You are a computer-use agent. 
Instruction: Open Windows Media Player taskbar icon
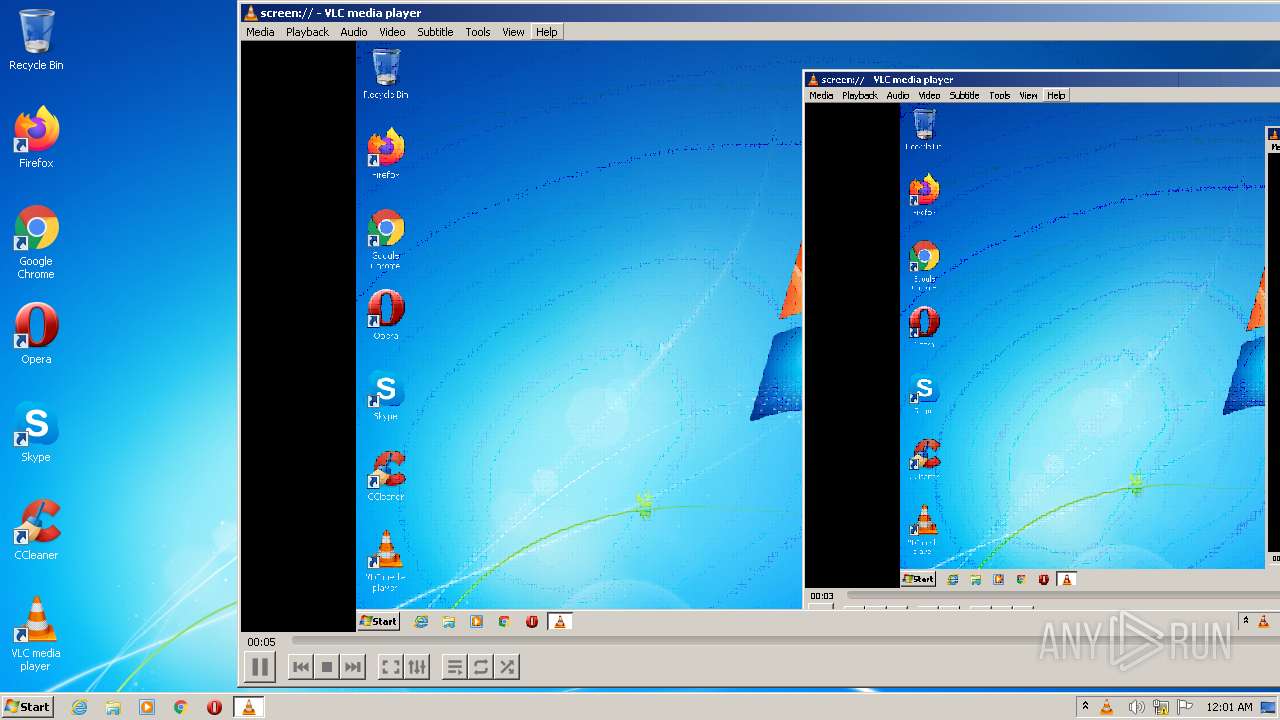point(147,707)
